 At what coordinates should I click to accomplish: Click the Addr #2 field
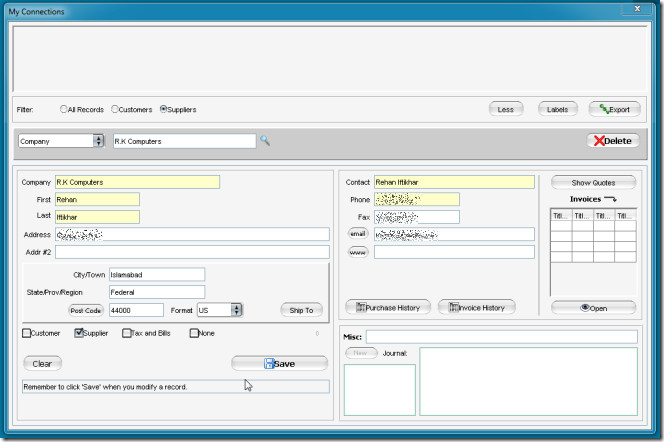[x=192, y=252]
